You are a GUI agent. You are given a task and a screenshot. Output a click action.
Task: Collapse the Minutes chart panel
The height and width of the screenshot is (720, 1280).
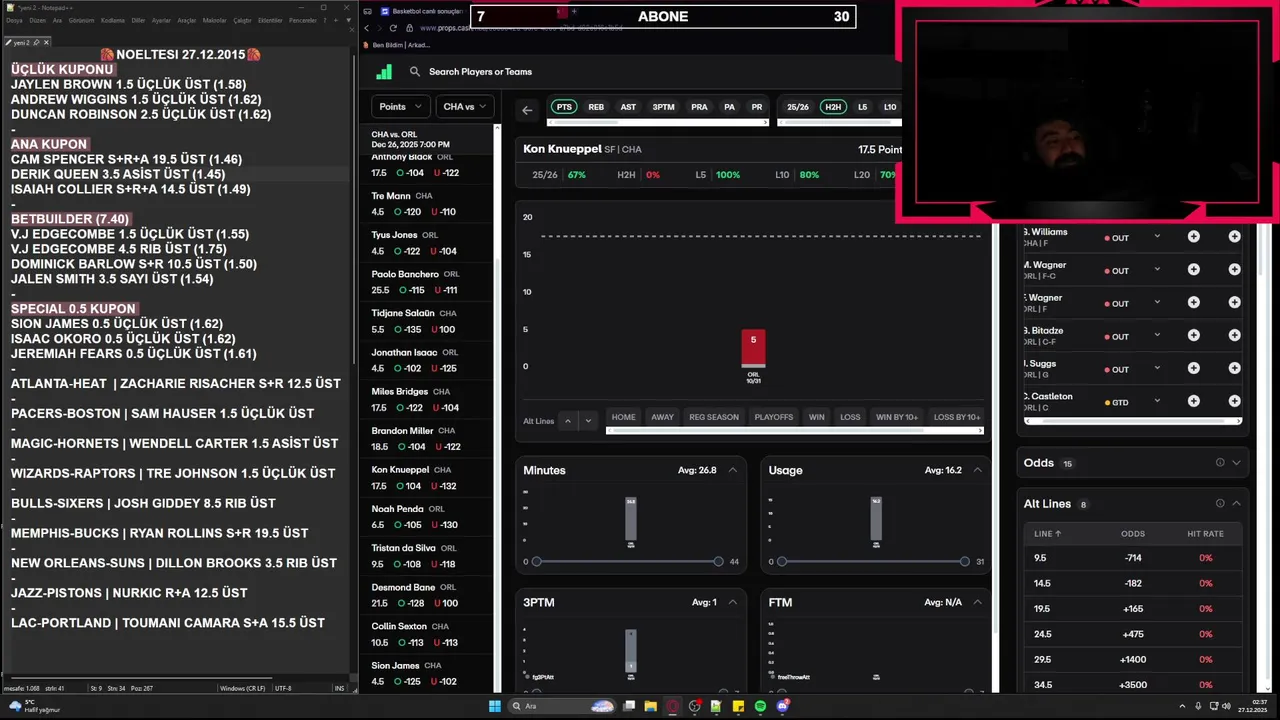tap(733, 470)
